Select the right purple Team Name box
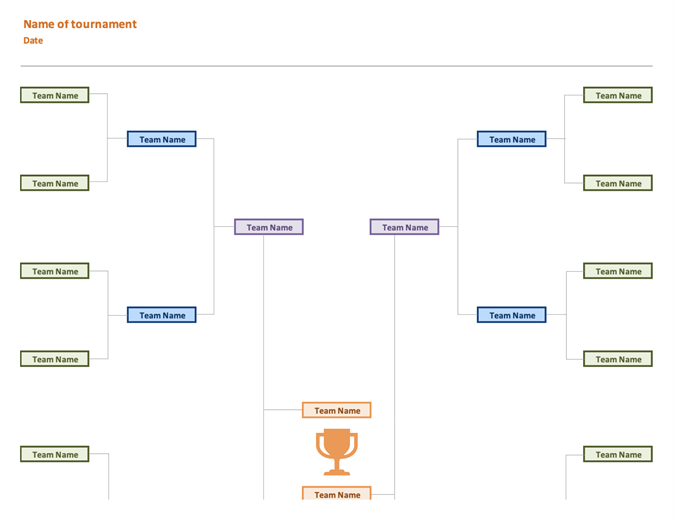This screenshot has height=520, width=675. pos(404,227)
